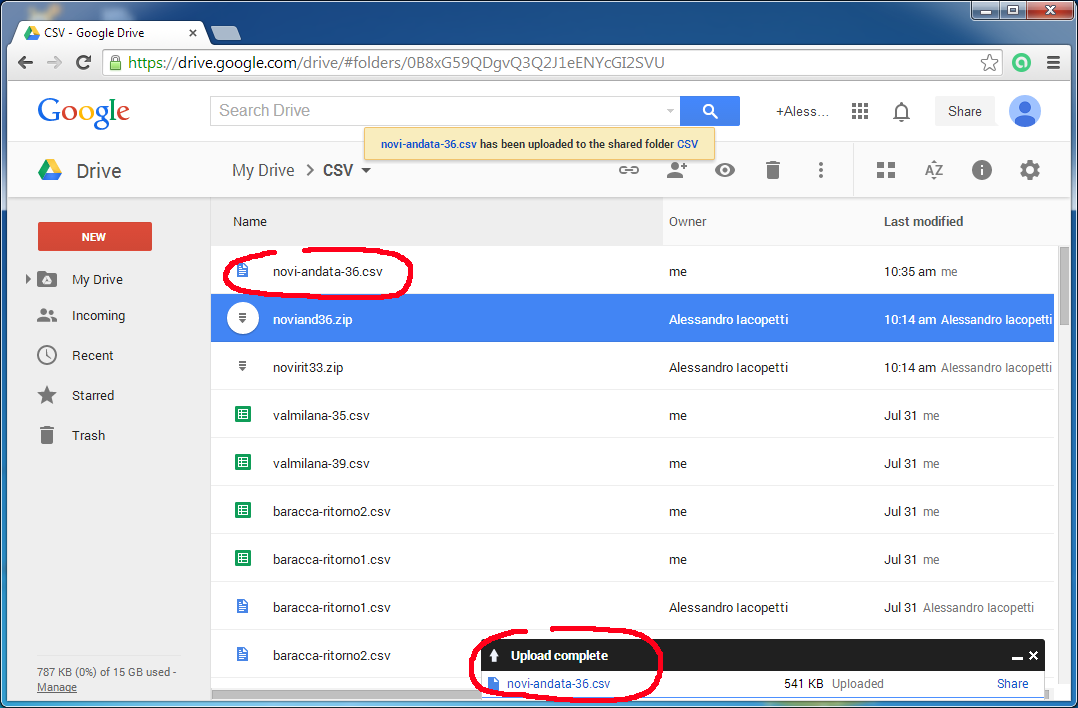Click the Google logo

[x=83, y=112]
